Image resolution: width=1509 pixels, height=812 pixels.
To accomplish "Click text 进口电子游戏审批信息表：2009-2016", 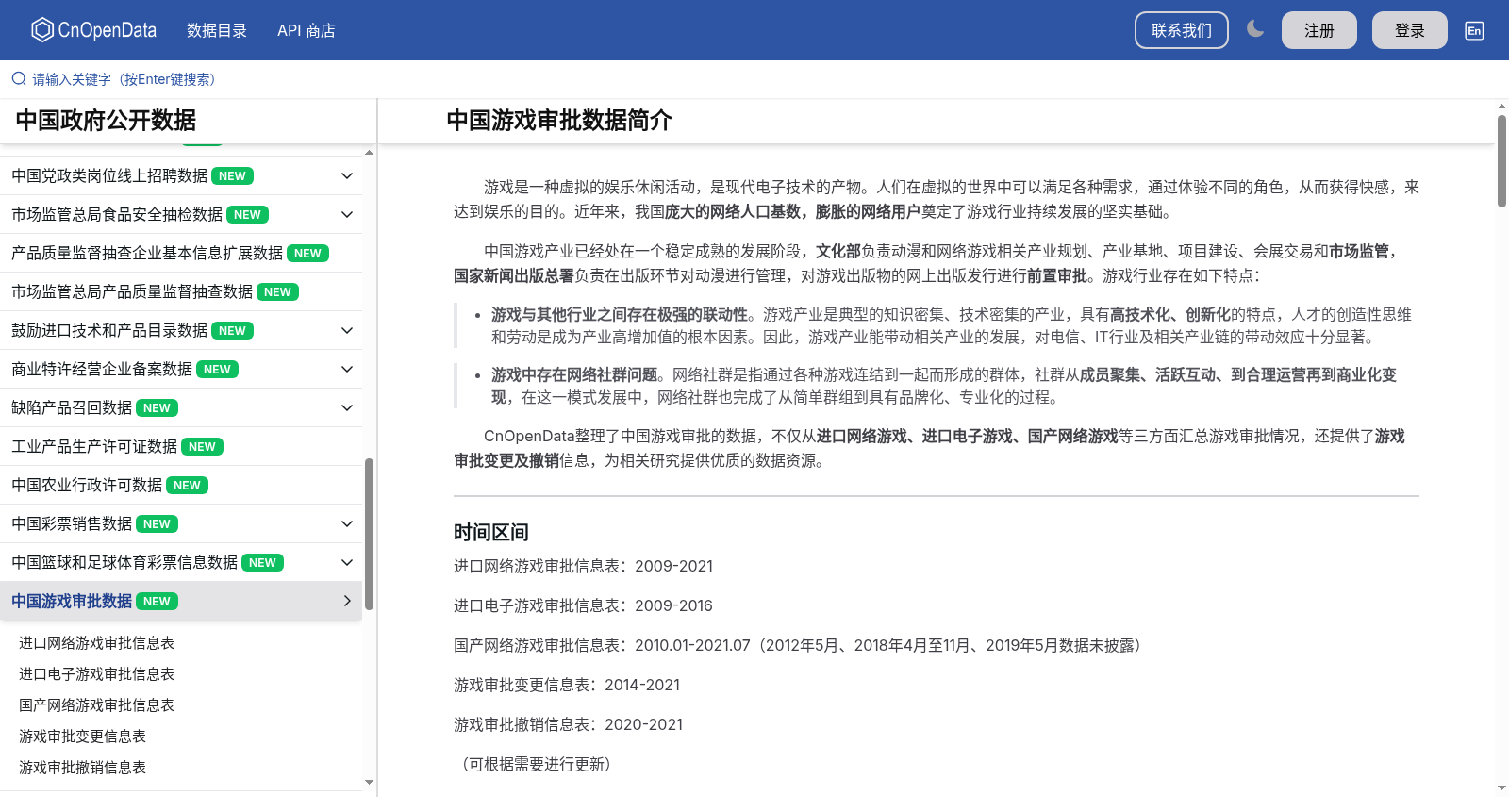I will (x=584, y=605).
